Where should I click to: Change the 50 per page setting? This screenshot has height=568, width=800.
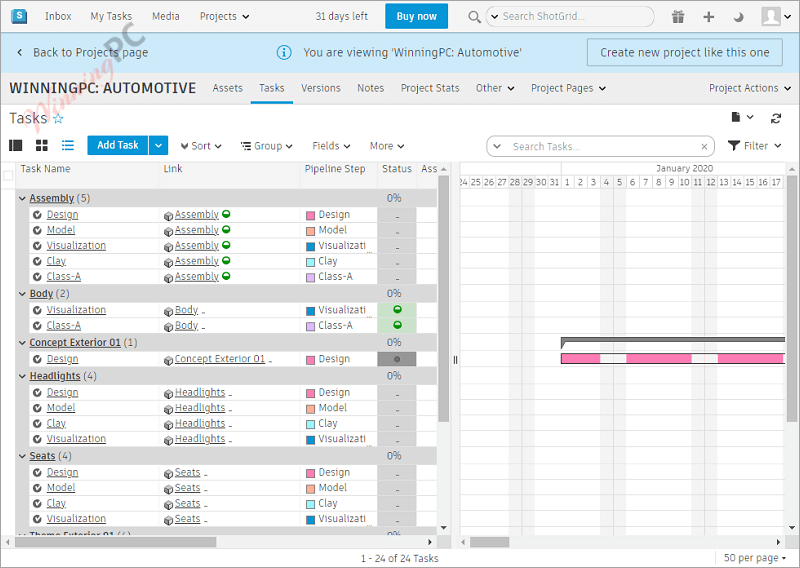click(x=755, y=558)
